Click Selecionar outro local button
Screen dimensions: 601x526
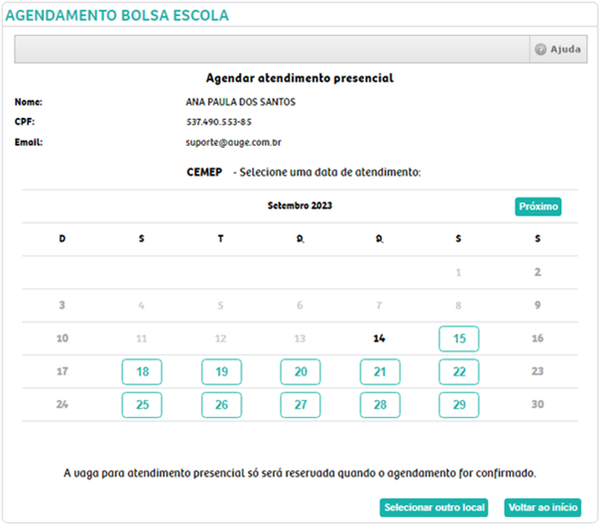[434, 508]
